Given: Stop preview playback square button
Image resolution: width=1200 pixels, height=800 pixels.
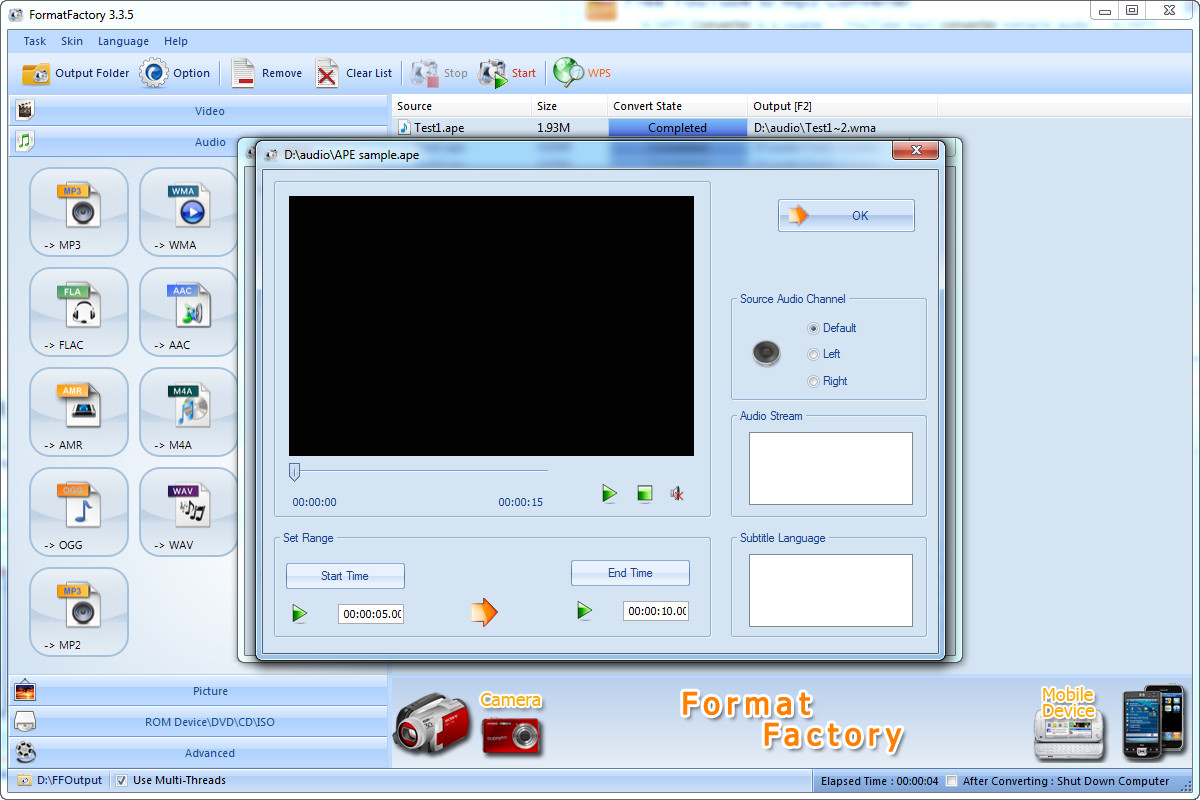Looking at the screenshot, I should click(645, 493).
